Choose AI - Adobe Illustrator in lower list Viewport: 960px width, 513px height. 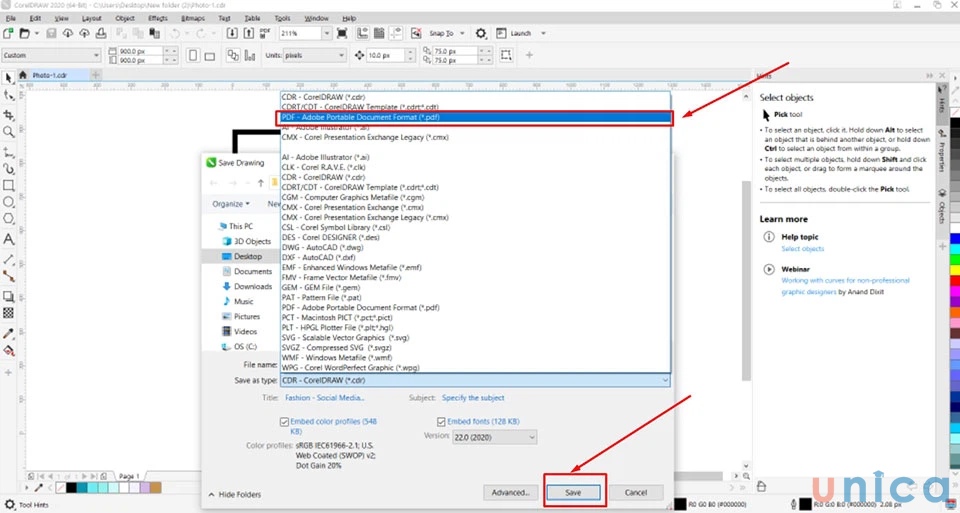325,157
